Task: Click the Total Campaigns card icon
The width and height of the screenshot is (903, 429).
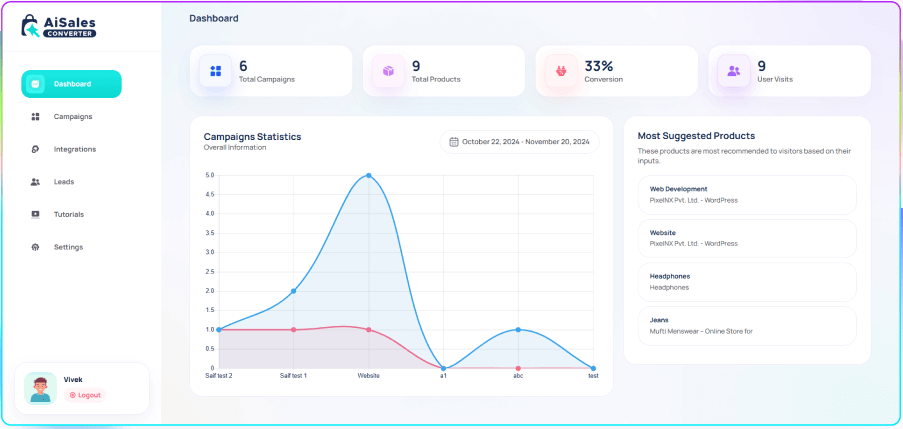Action: 215,71
